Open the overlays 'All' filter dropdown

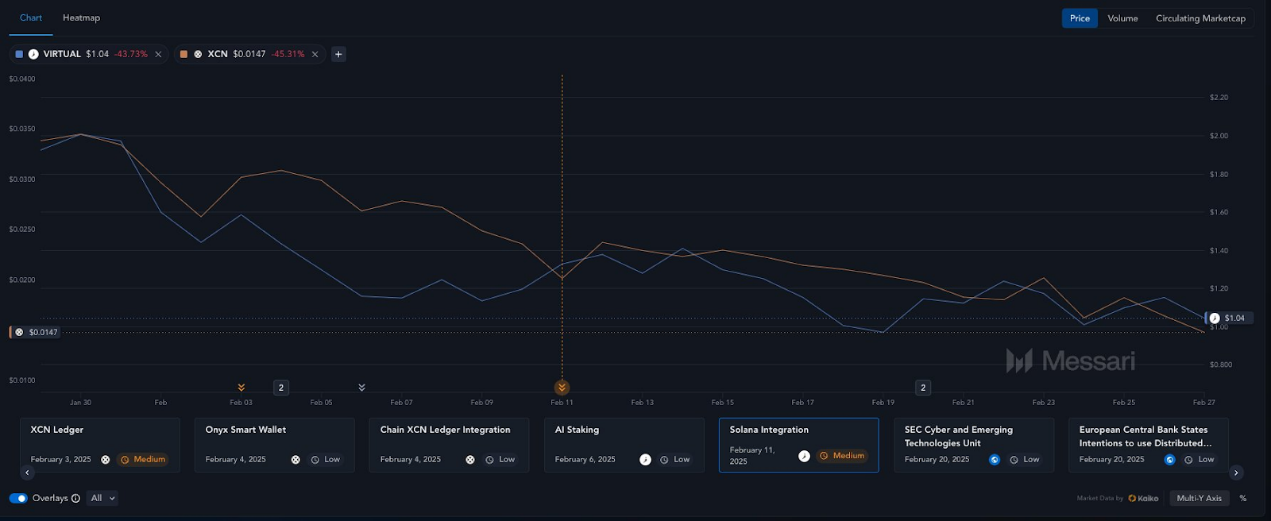coord(102,498)
